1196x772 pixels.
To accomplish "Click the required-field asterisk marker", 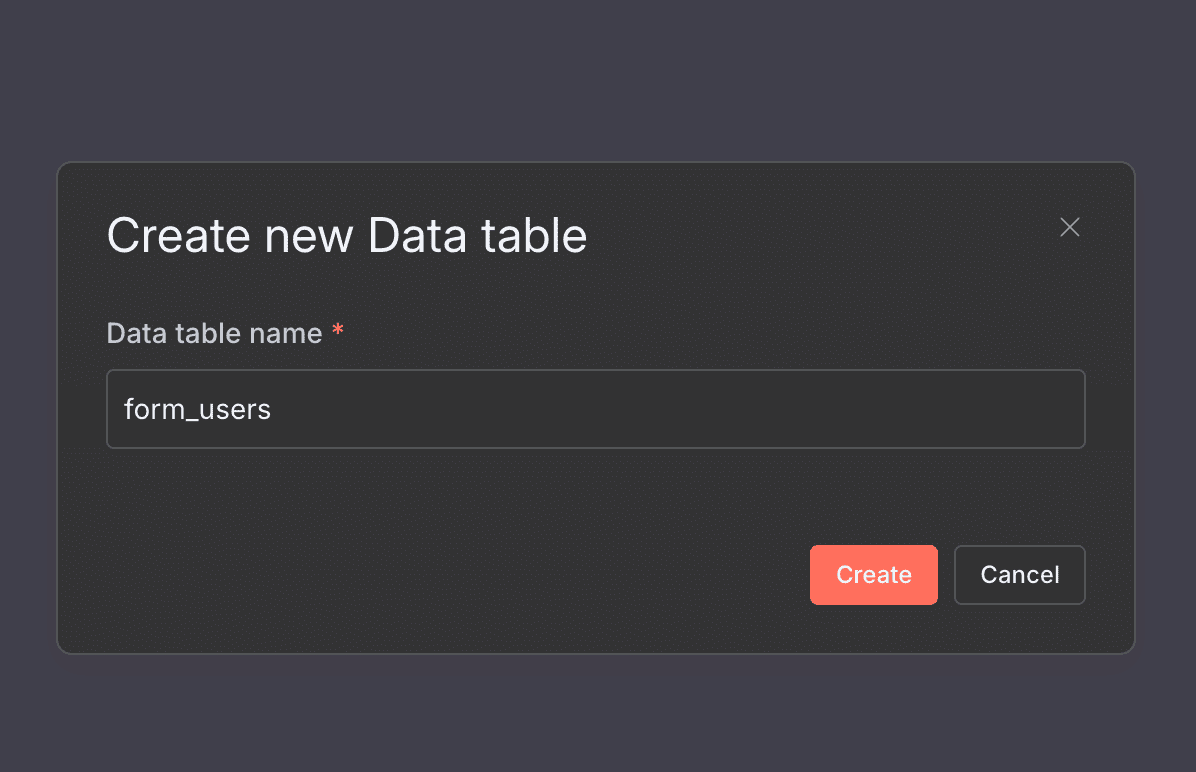I will tap(338, 330).
